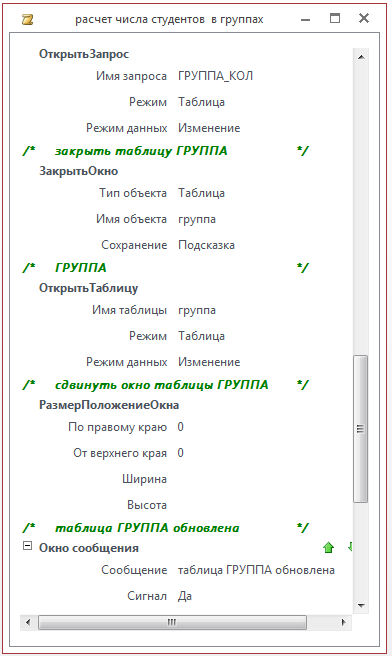Select the ОткрытьЗапрос action
This screenshot has width=392, height=656.
coord(84,54)
